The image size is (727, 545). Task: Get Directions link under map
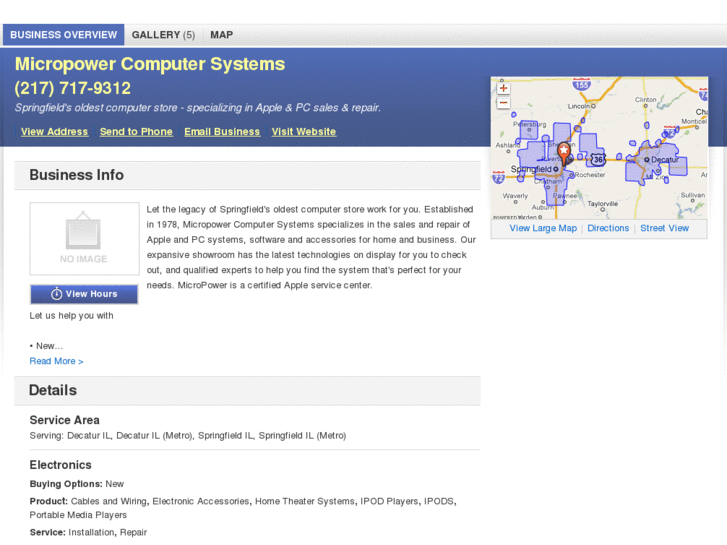tap(608, 228)
